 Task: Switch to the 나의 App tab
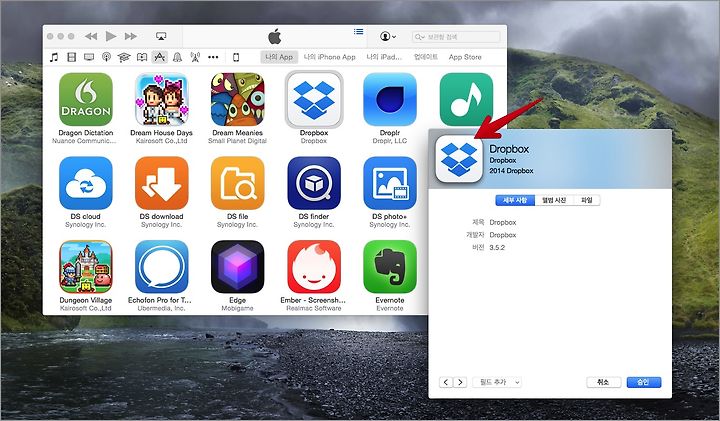coord(279,57)
